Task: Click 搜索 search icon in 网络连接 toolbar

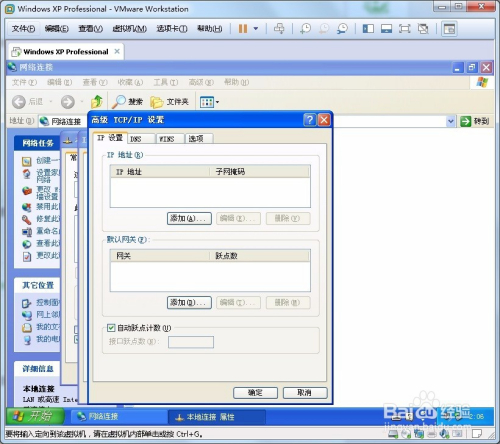Action: pyautogui.click(x=127, y=102)
